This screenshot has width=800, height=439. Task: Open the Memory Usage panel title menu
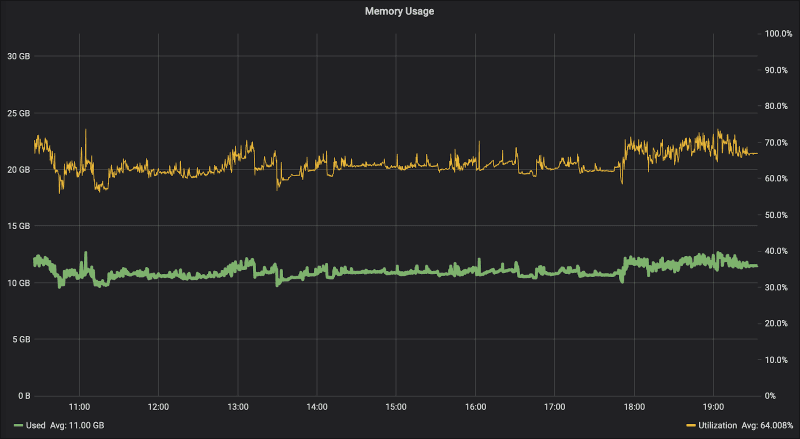point(399,11)
